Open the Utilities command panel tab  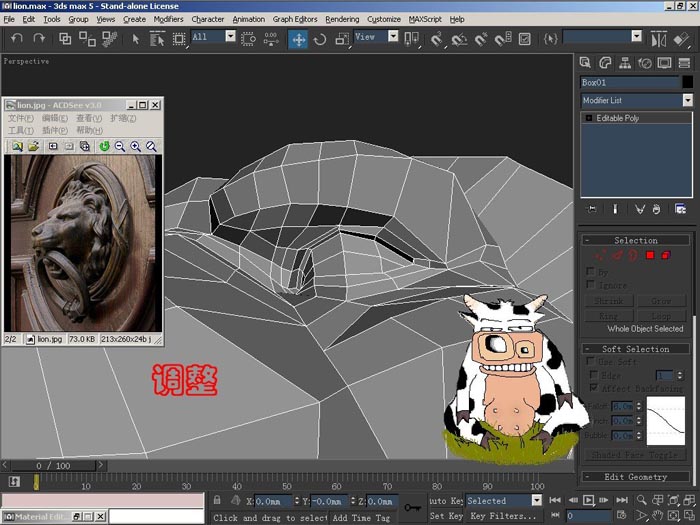(684, 63)
